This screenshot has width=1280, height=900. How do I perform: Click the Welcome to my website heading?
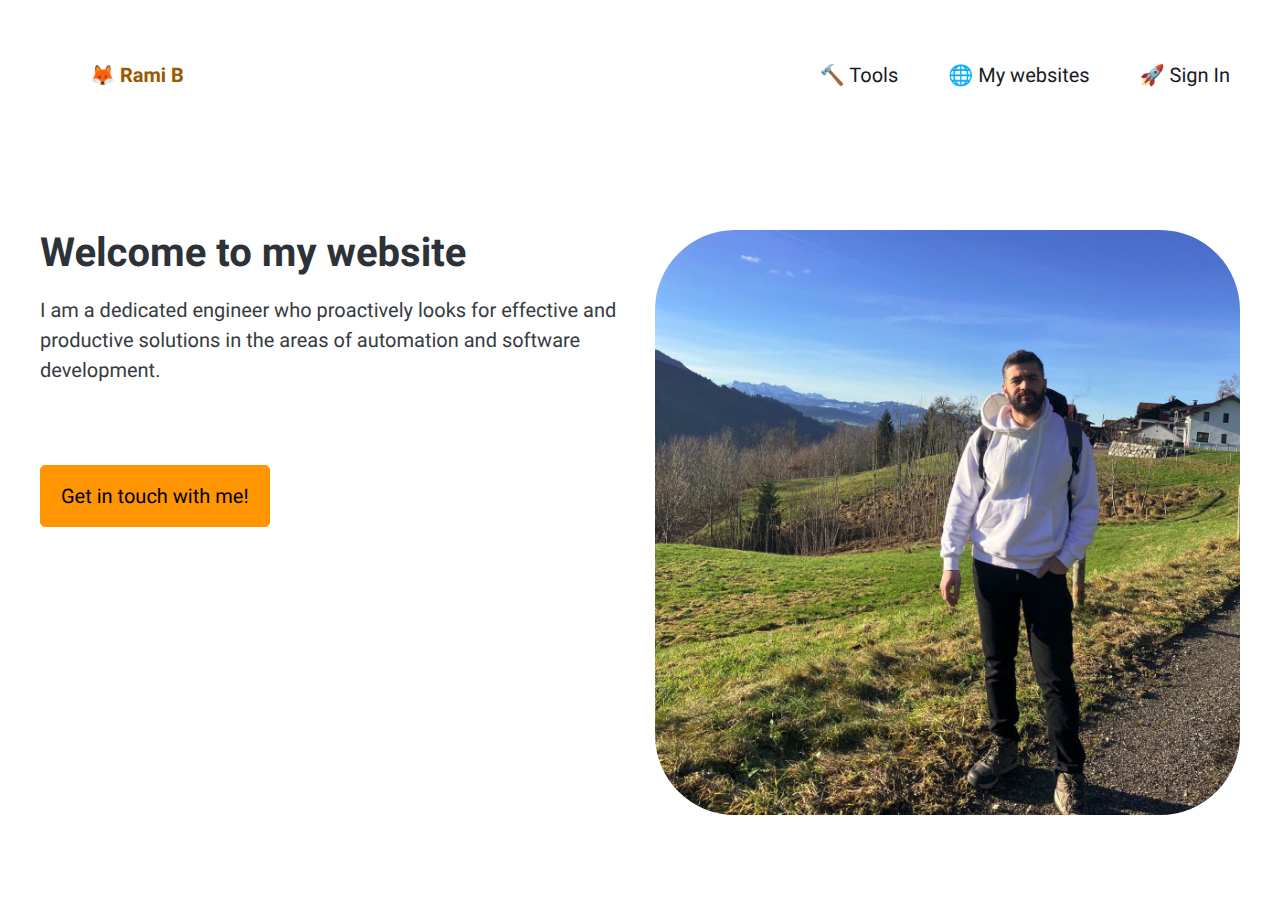pos(253,252)
